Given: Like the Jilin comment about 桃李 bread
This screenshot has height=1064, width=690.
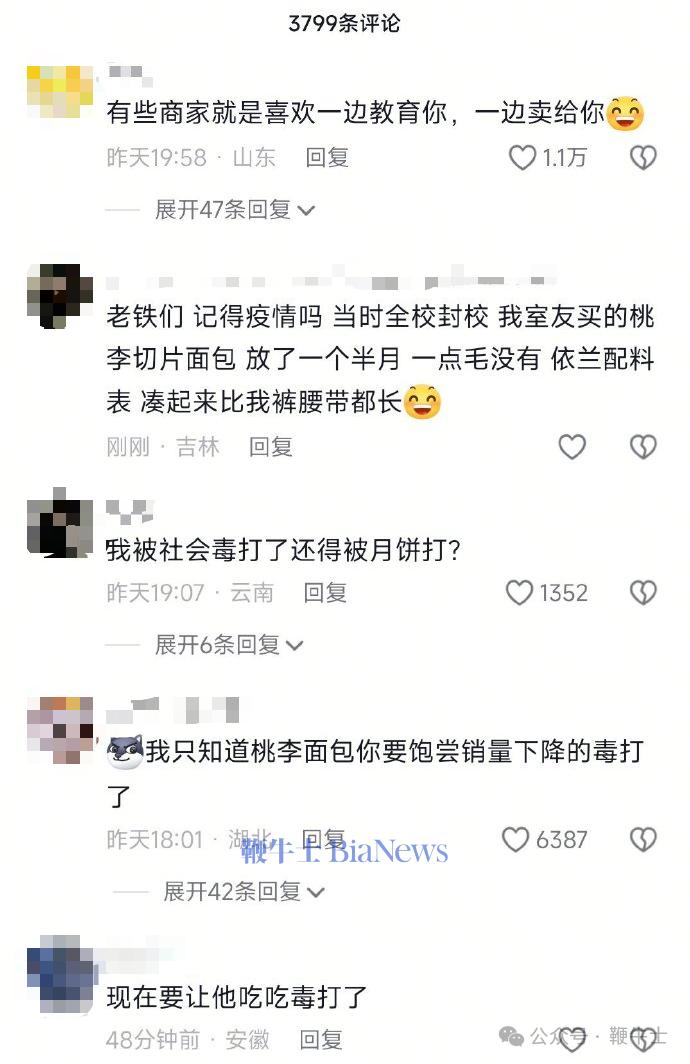Looking at the screenshot, I should [571, 446].
